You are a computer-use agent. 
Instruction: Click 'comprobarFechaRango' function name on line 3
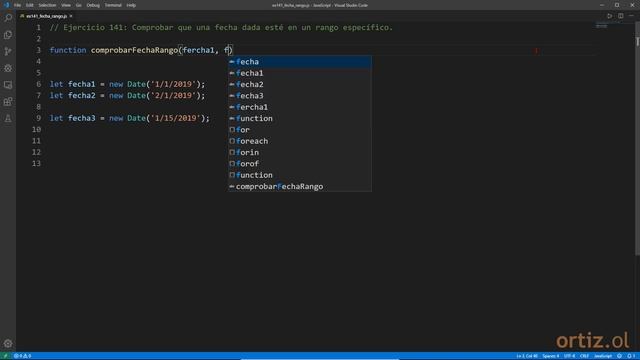[134, 50]
